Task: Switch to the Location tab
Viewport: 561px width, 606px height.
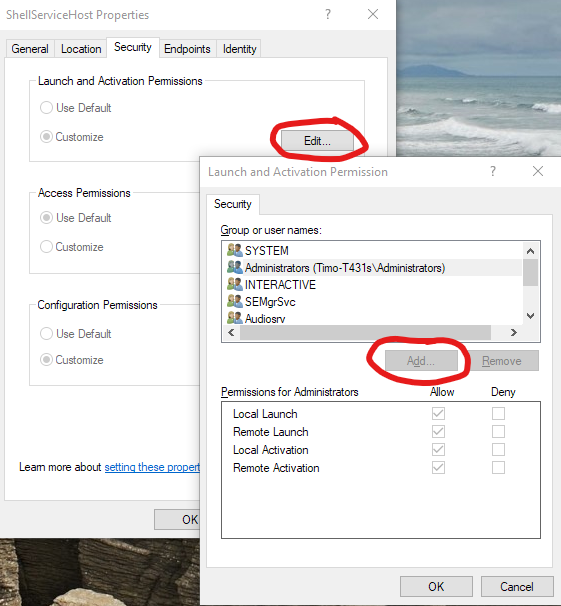Action: (81, 49)
